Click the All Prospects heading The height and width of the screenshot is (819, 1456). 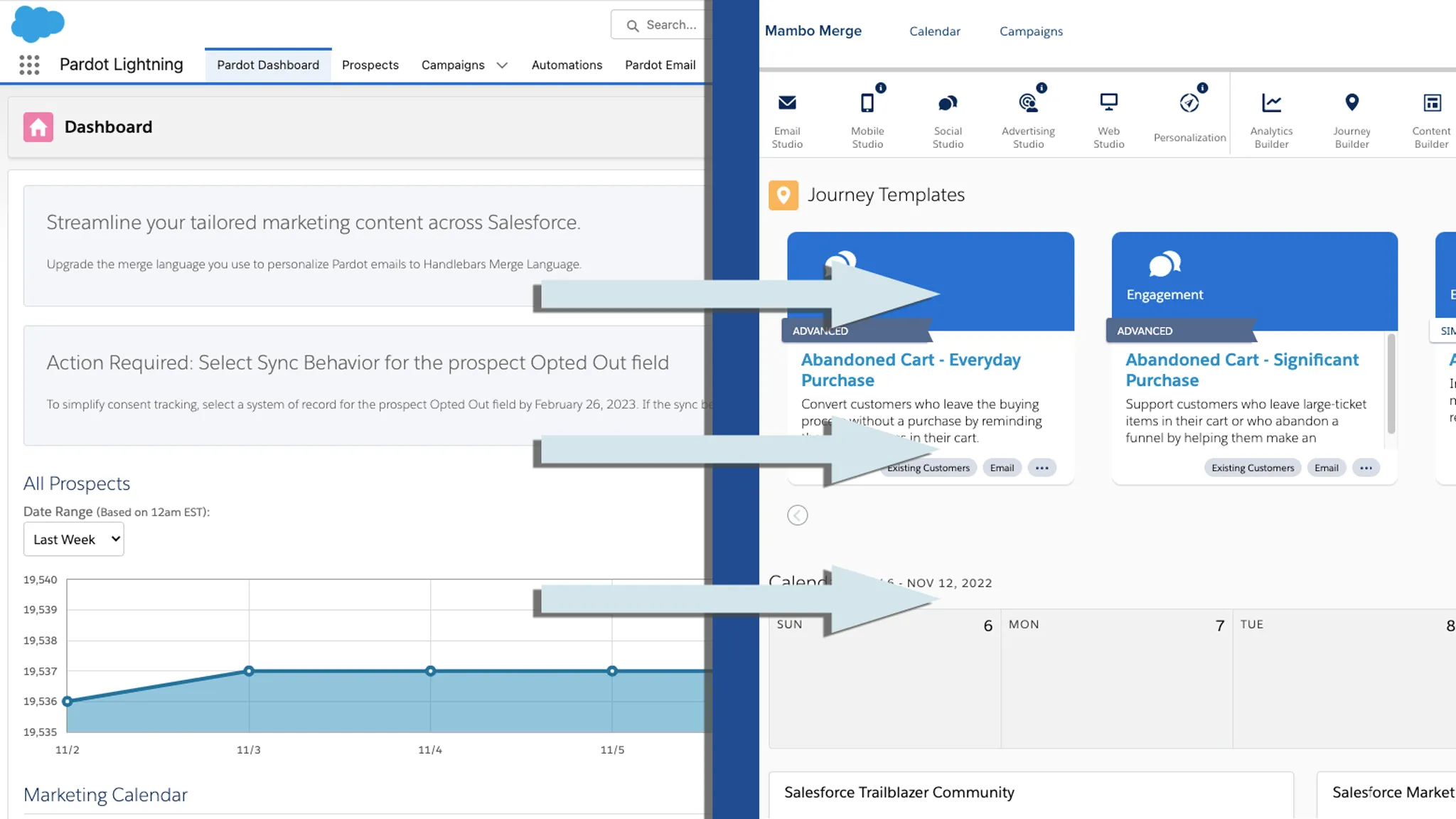pos(77,484)
